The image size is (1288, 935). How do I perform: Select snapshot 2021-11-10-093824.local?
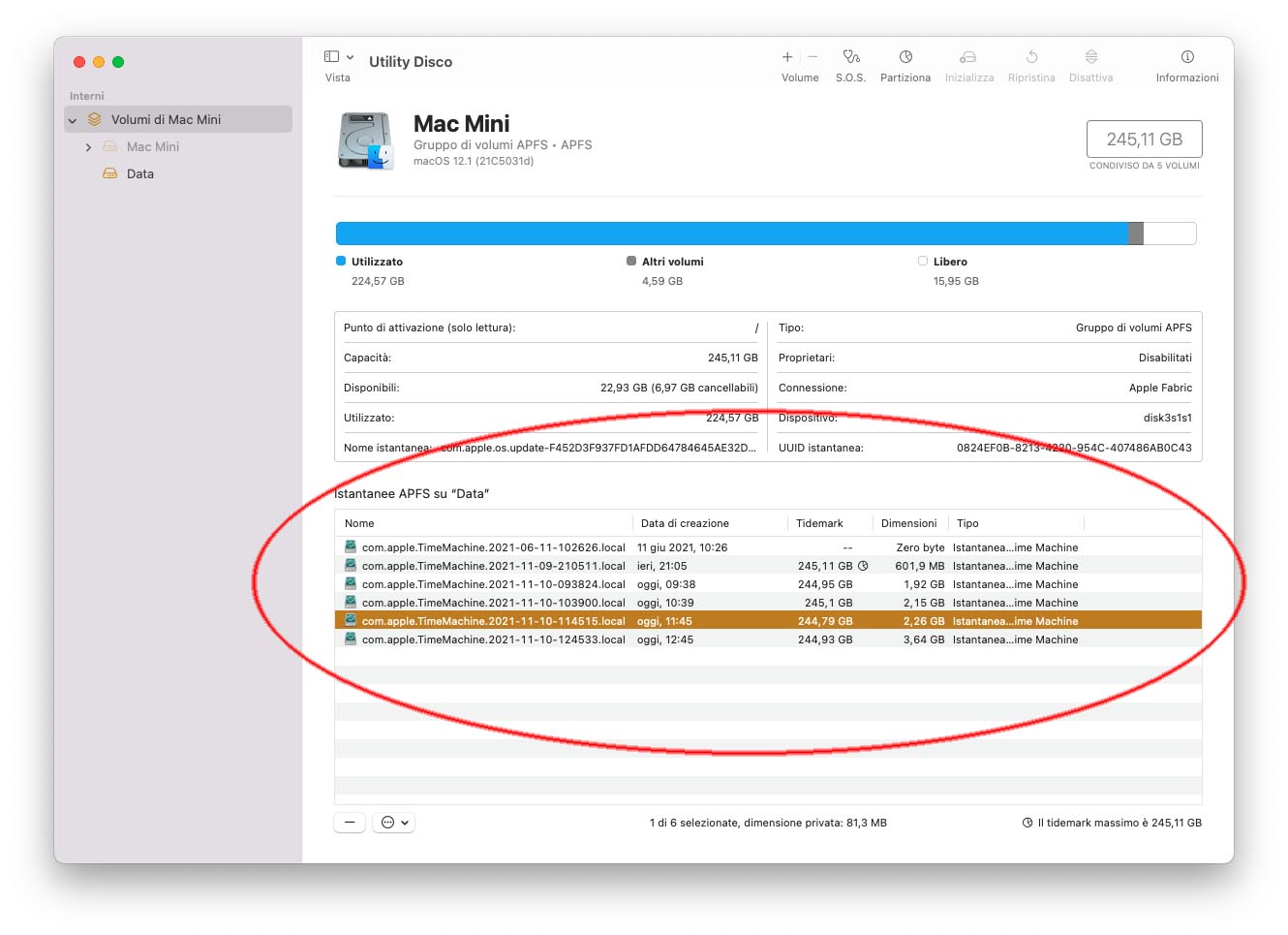coord(768,584)
